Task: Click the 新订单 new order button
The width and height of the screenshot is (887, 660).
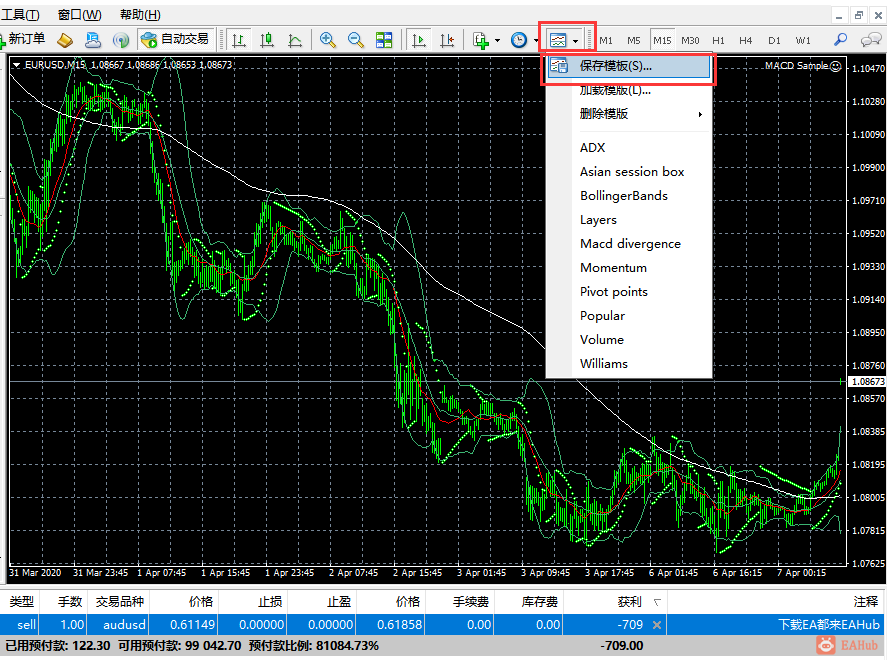Action: click(23, 39)
